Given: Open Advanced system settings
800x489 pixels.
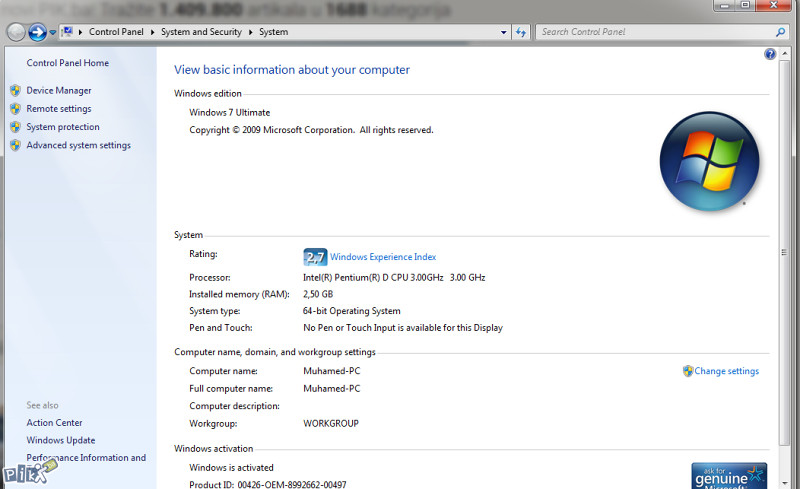Looking at the screenshot, I should (79, 145).
